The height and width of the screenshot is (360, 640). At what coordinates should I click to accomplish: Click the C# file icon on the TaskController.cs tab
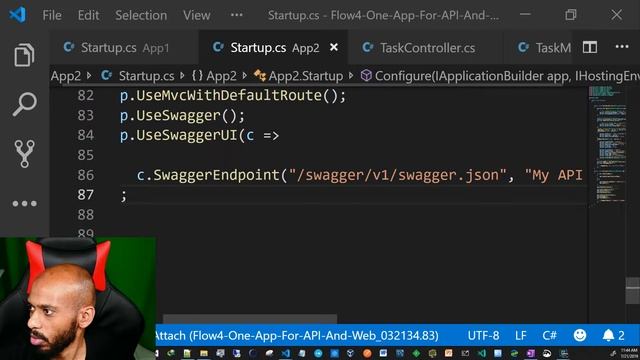[367, 47]
